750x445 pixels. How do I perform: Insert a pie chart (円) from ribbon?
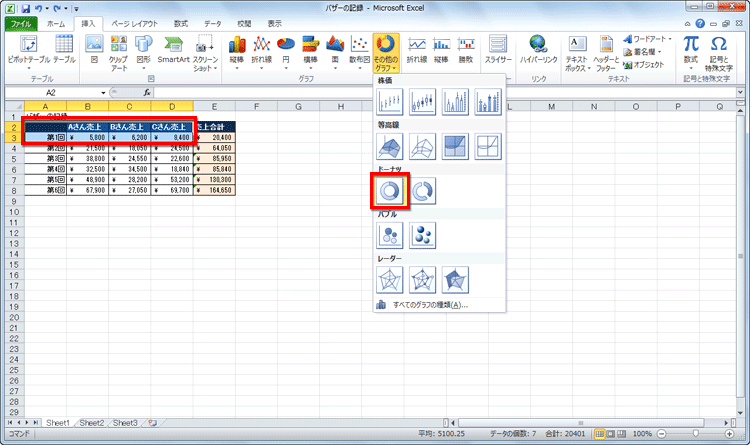[x=285, y=52]
